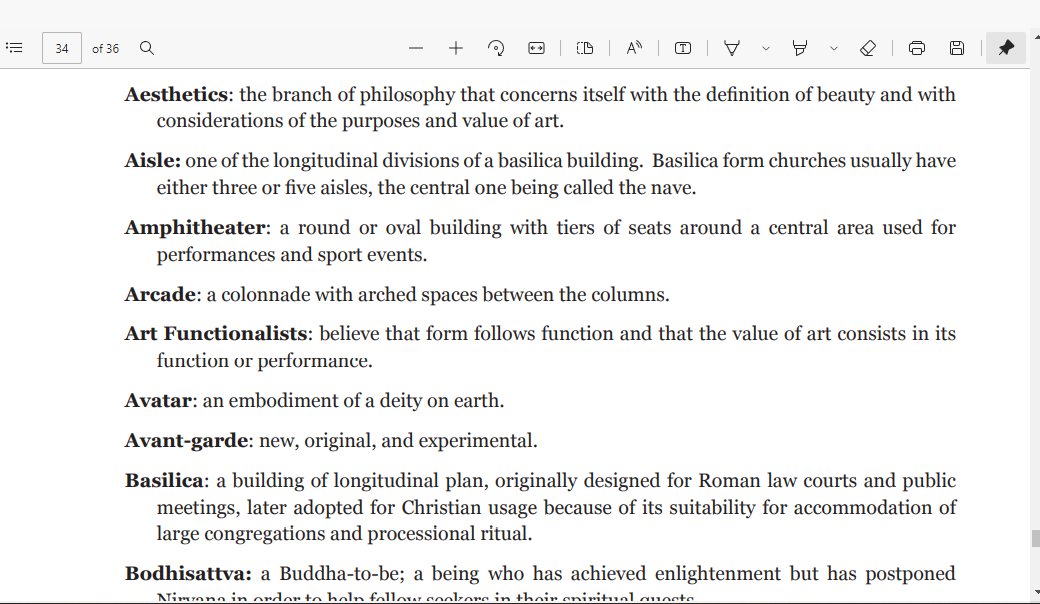Toggle fit to width view
Image resolution: width=1040 pixels, height=604 pixels.
537,48
